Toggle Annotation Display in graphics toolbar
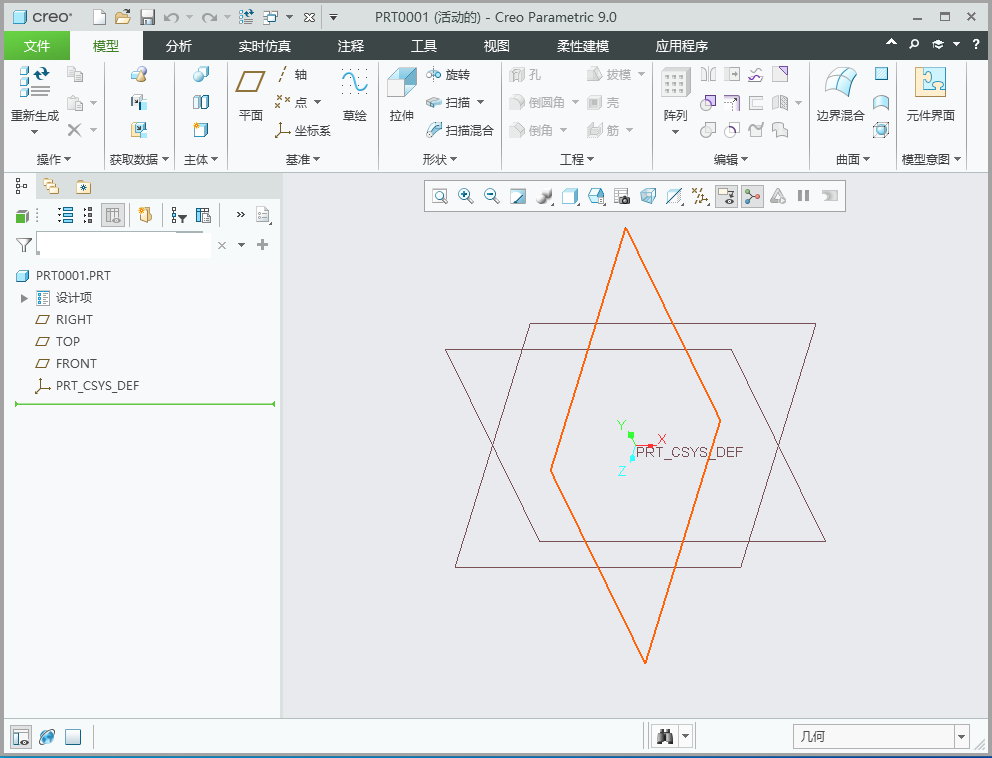The height and width of the screenshot is (758, 992). [x=726, y=196]
